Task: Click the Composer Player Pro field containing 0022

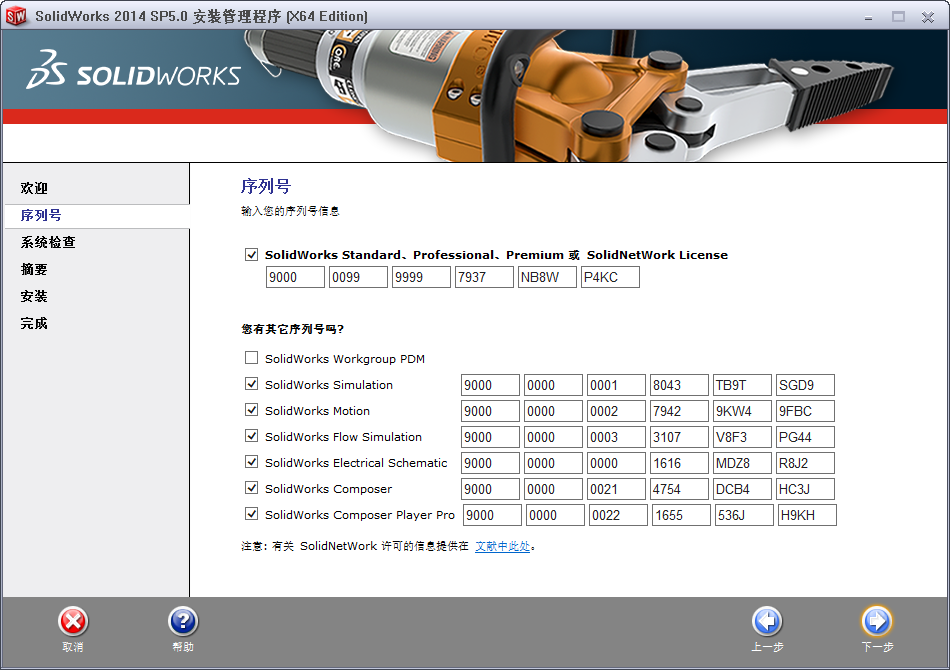Action: point(618,516)
